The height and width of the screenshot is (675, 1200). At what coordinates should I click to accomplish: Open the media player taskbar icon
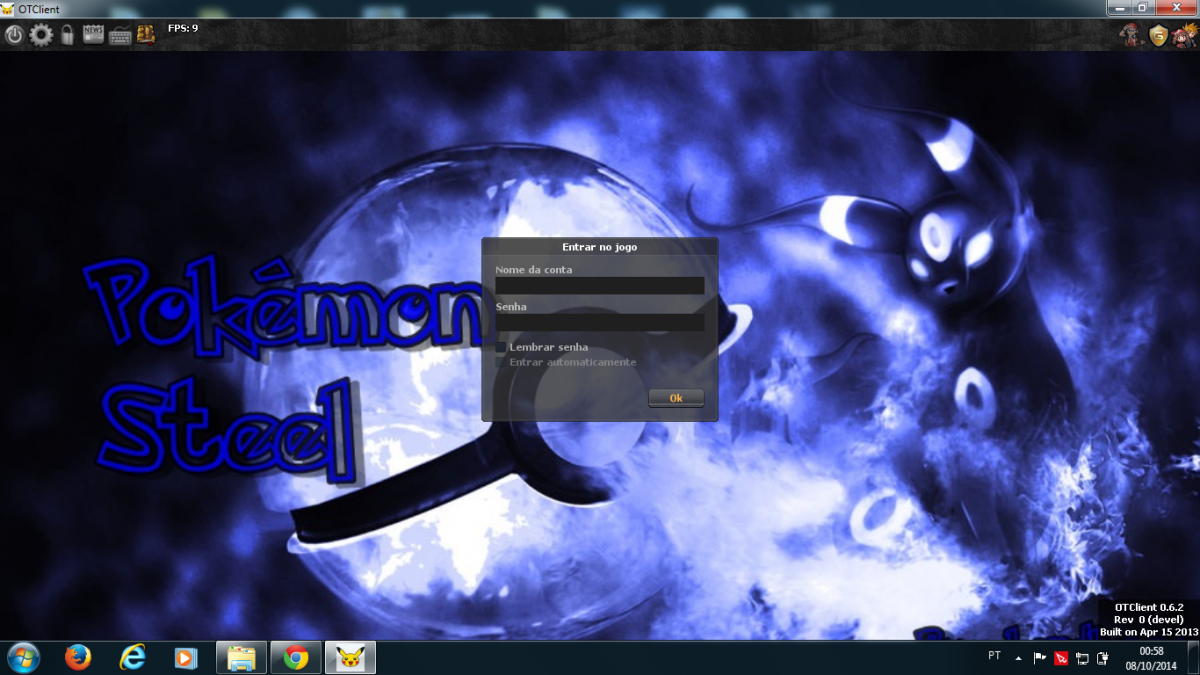(185, 657)
